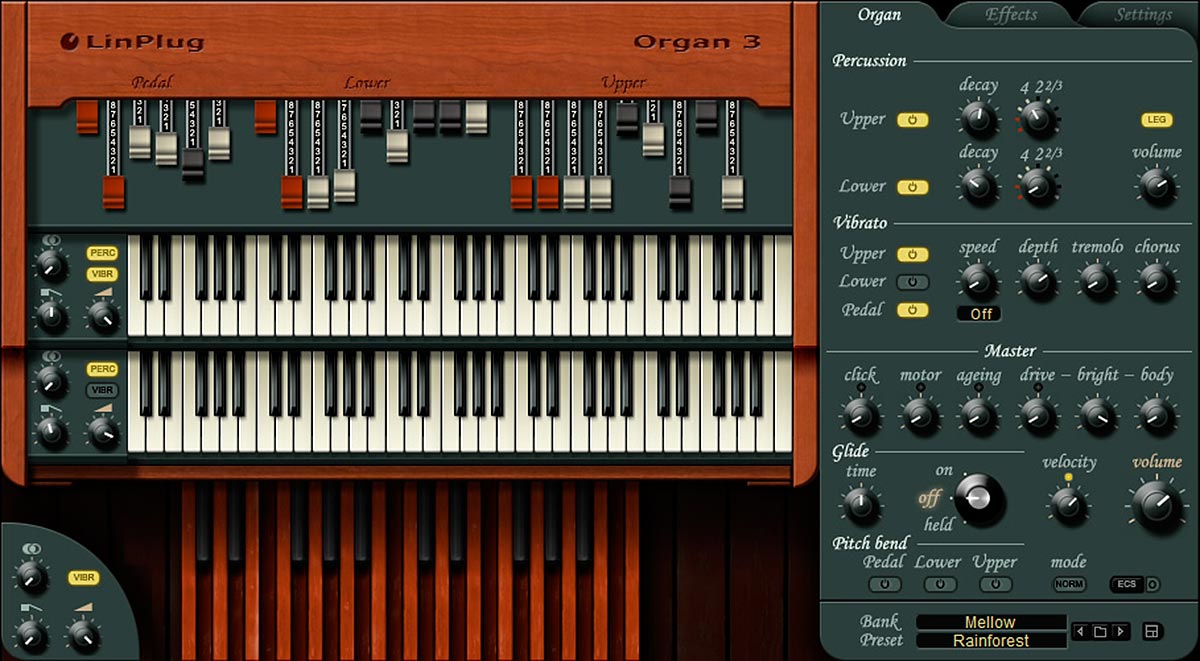Click the Lower percussion 4 2⅔ harmonic knob
Viewport: 1200px width, 661px height.
click(1039, 186)
